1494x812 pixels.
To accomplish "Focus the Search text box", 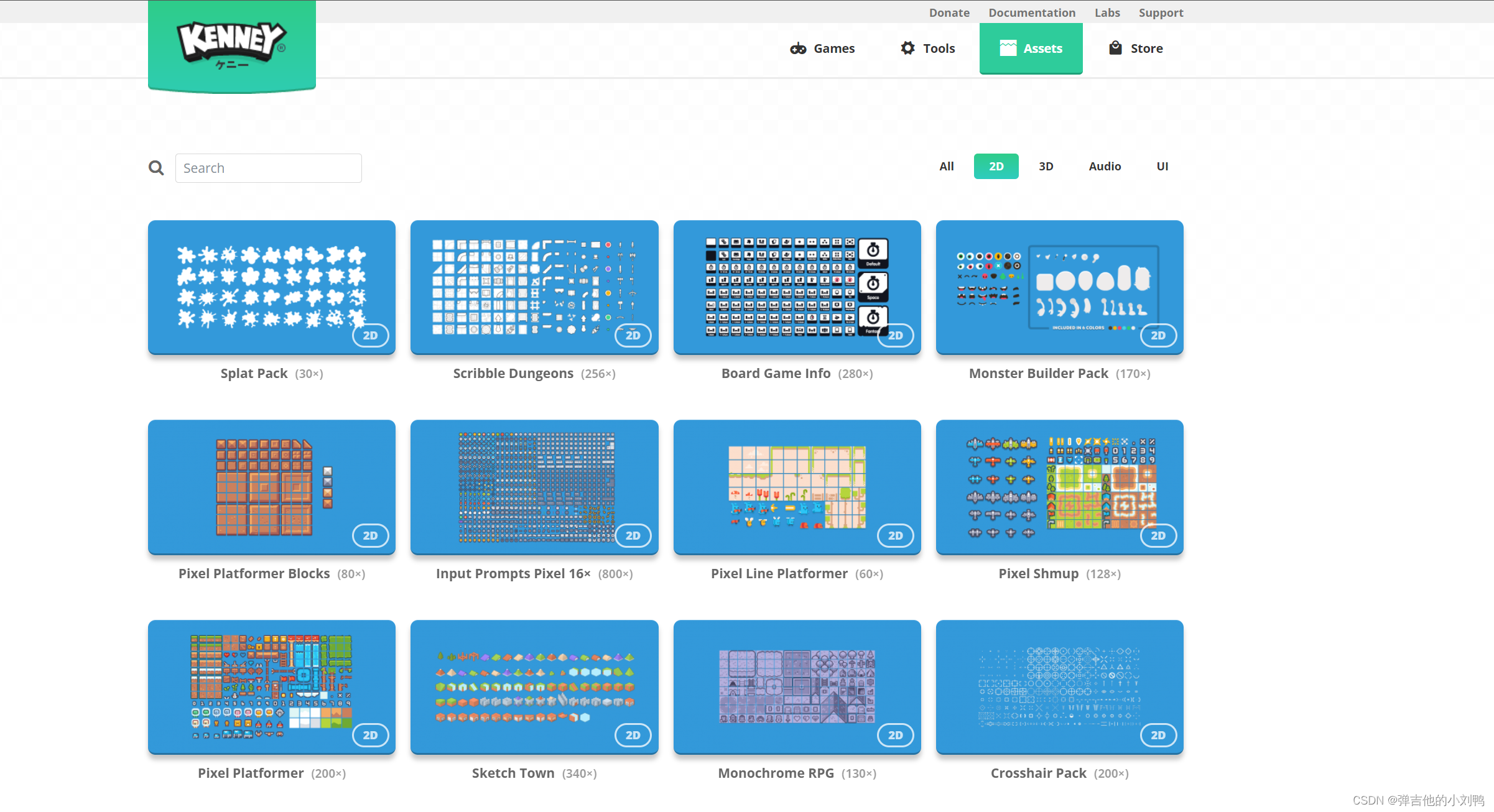I will [268, 168].
